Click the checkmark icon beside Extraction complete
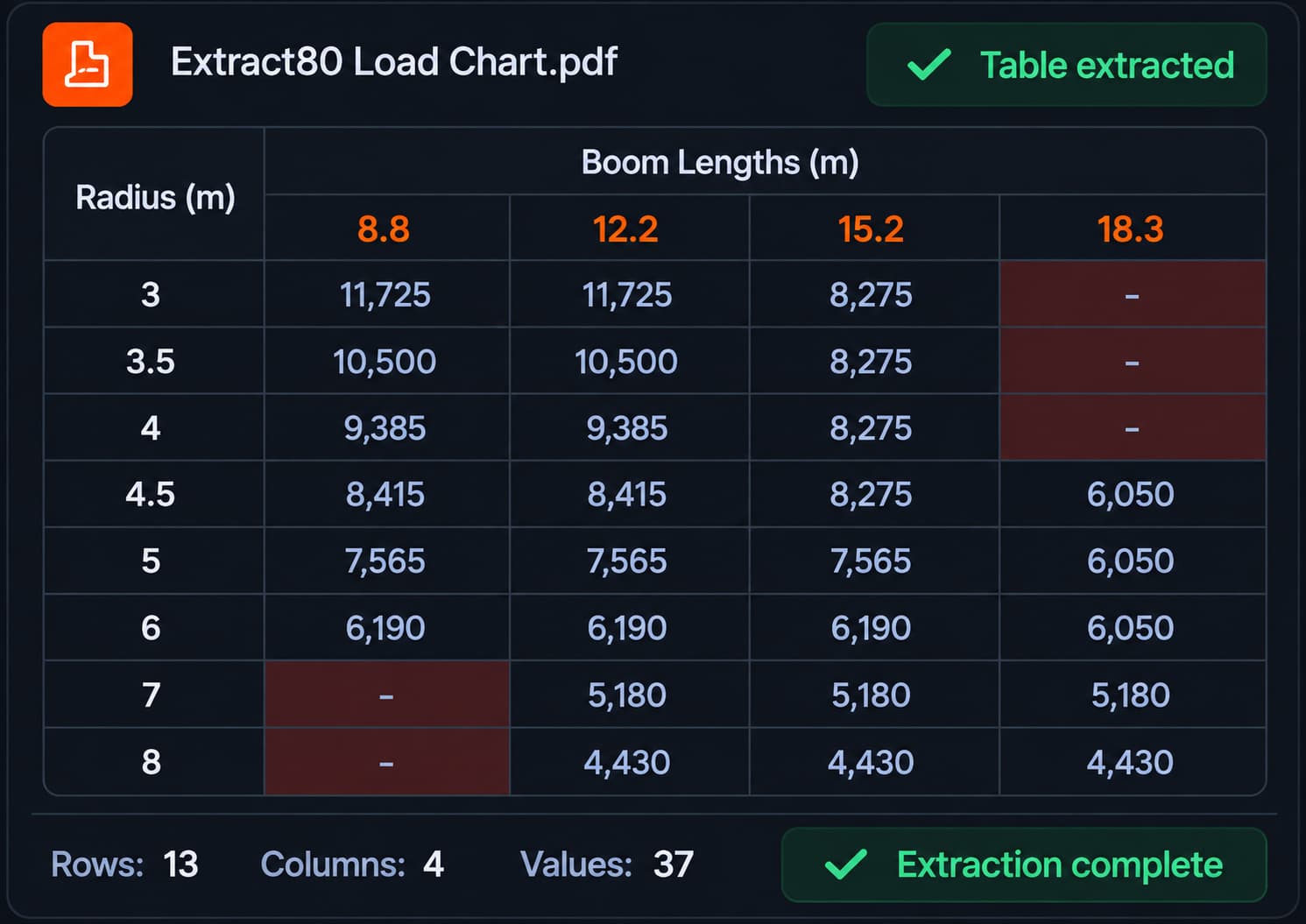Image resolution: width=1306 pixels, height=924 pixels. pyautogui.click(x=846, y=864)
